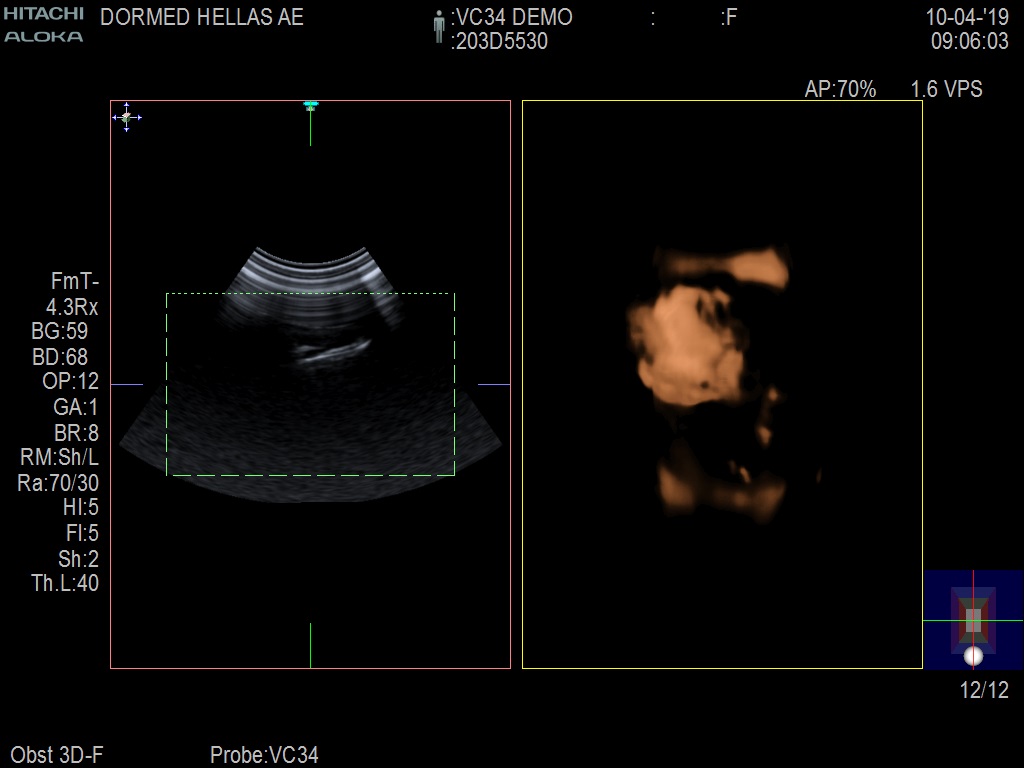Click the patient figure icon beside VC34 DEMO

tap(438, 27)
